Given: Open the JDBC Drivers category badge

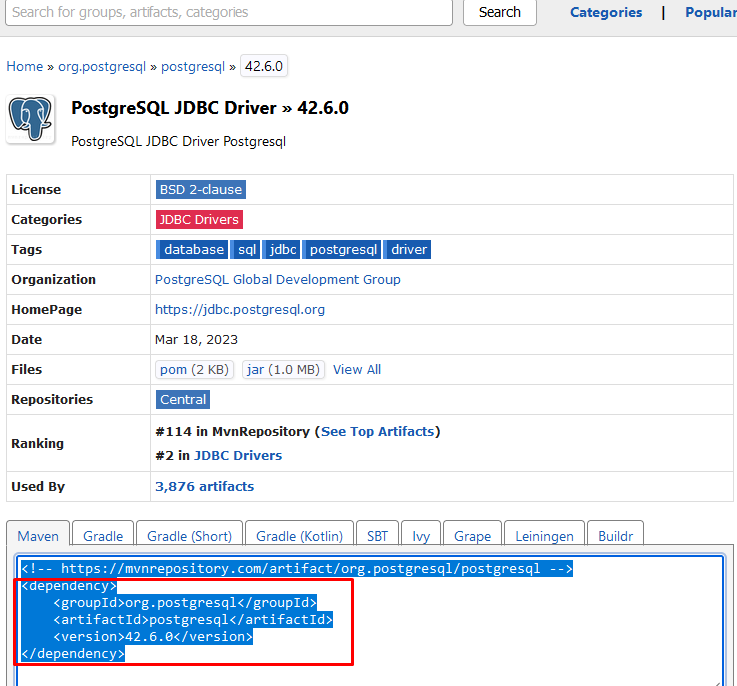Looking at the screenshot, I should click(199, 220).
